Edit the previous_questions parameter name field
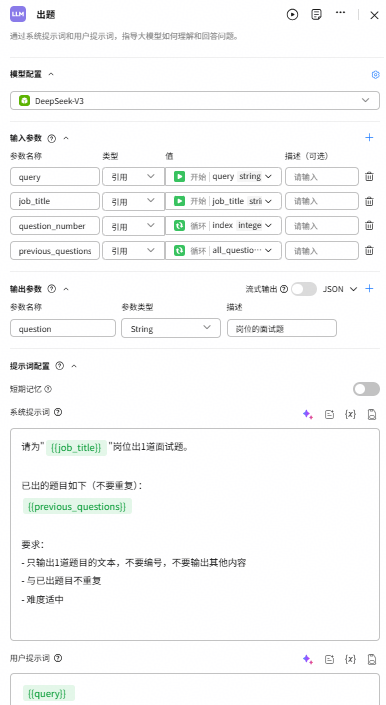 [55, 251]
